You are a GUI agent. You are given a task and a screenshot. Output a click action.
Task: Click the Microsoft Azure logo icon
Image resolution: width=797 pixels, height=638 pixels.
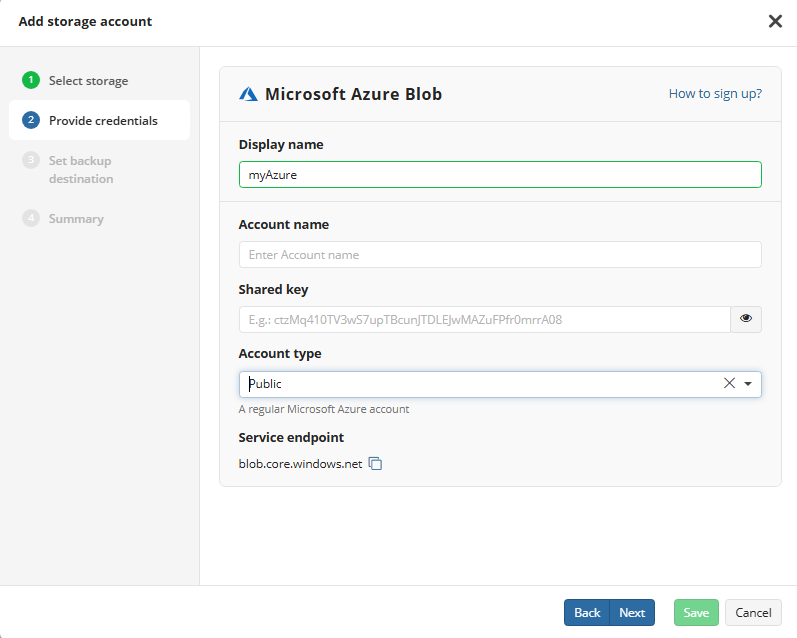249,94
